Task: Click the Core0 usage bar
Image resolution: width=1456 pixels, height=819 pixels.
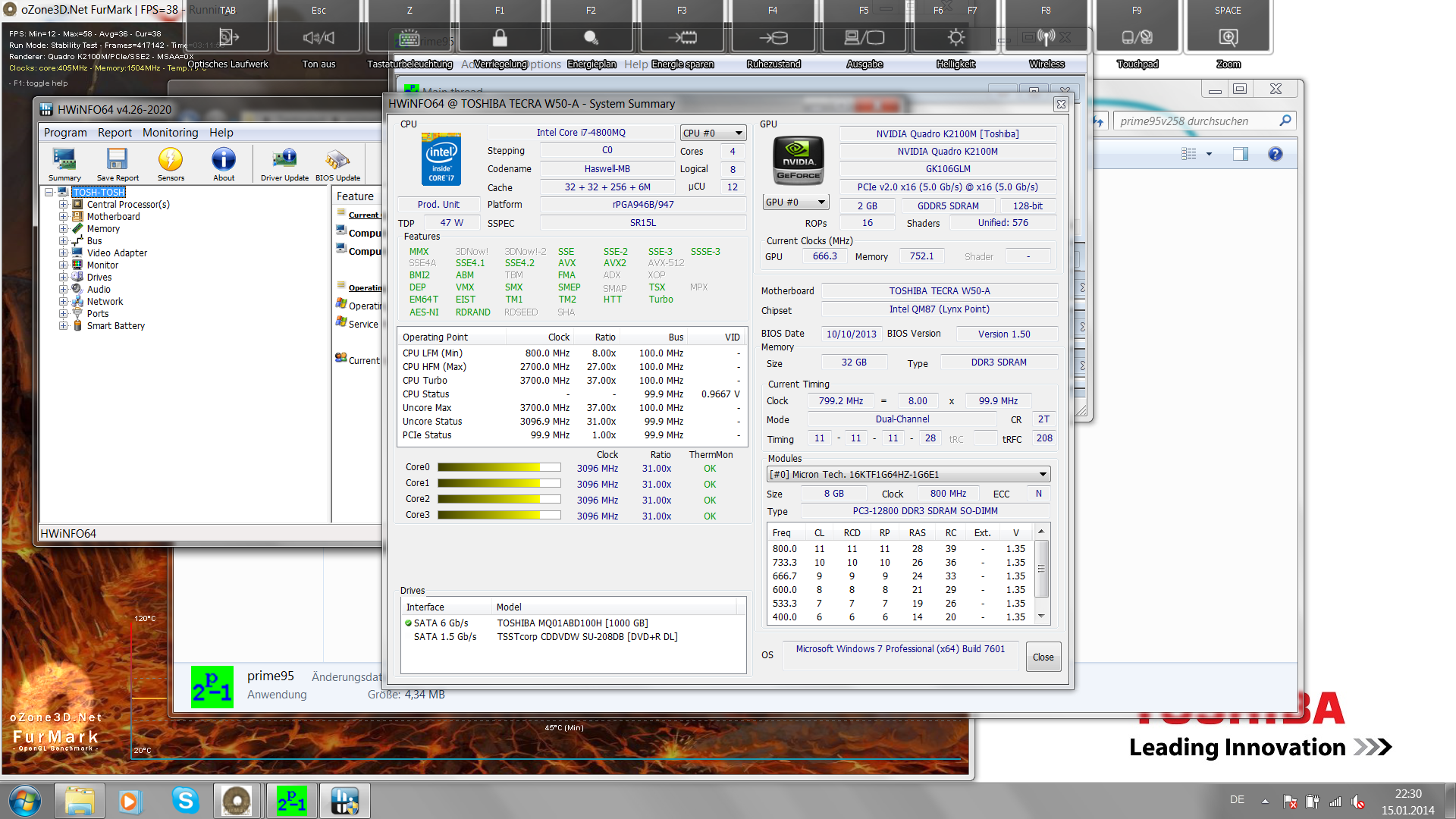Action: click(499, 468)
